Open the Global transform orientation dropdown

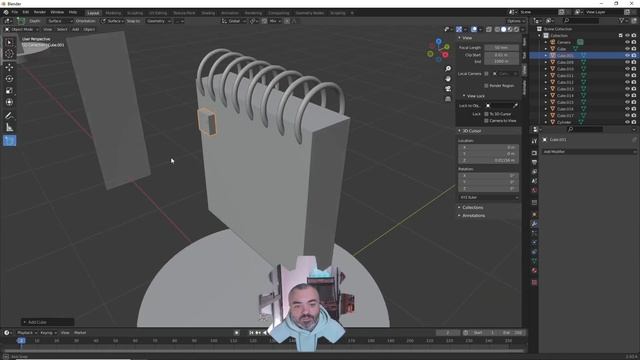pos(234,21)
